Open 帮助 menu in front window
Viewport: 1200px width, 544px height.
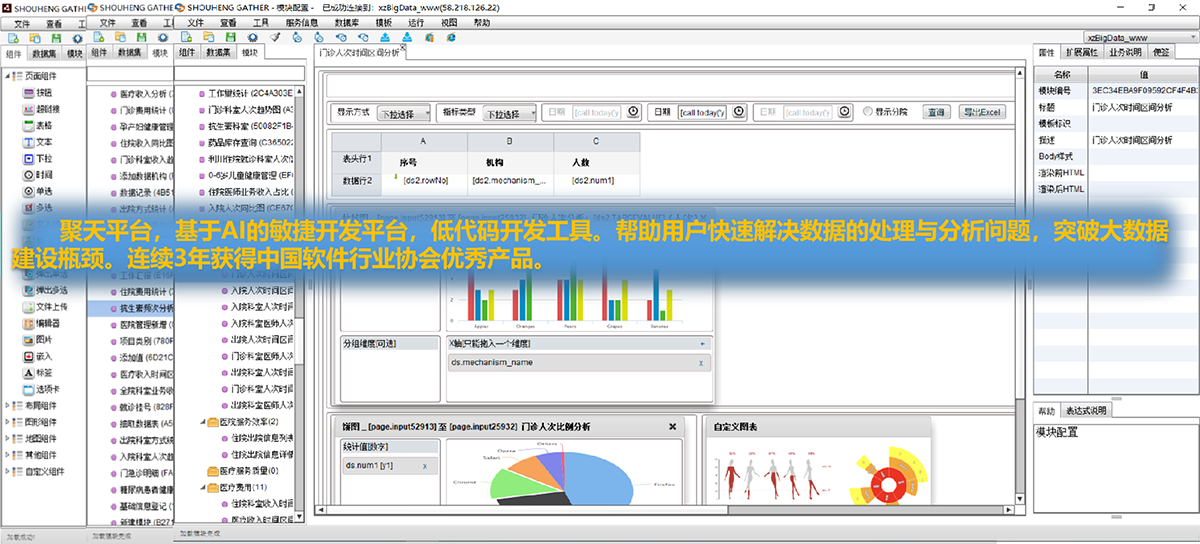coord(482,21)
